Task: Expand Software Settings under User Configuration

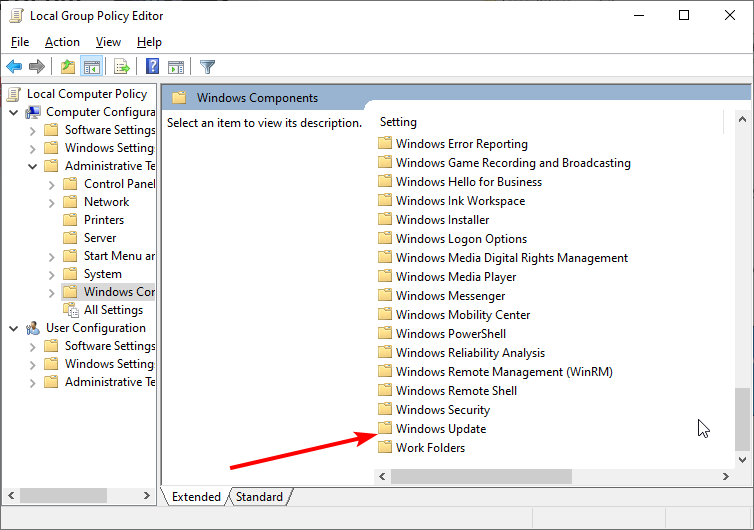Action: [32, 347]
